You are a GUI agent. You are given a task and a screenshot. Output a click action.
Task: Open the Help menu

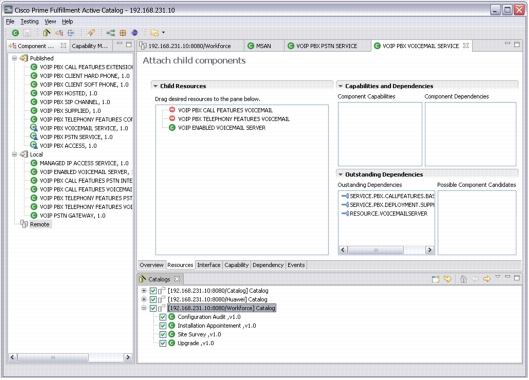(67, 22)
